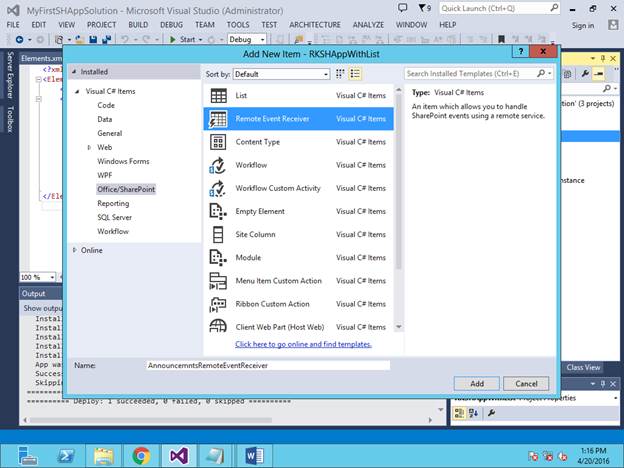Screen dimensions: 624x468
Task: Click the Save All icon in toolbar
Action: (107, 39)
